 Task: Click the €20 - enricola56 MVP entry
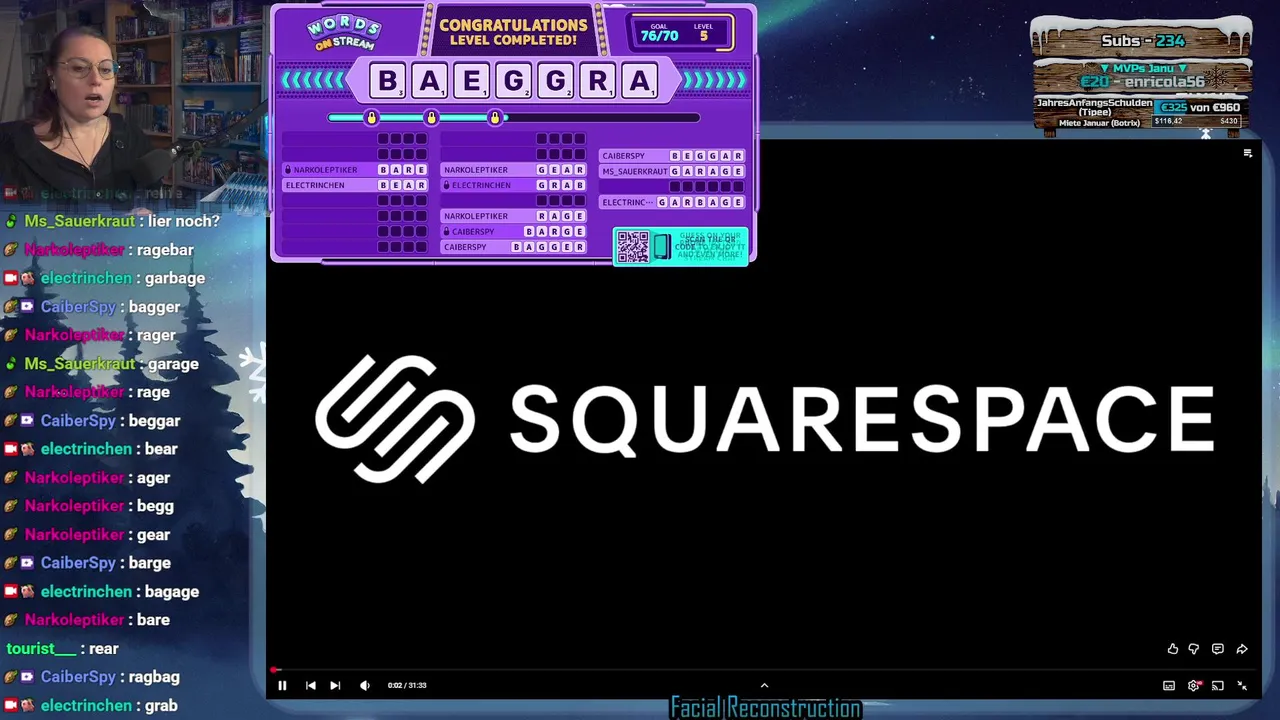point(1142,81)
